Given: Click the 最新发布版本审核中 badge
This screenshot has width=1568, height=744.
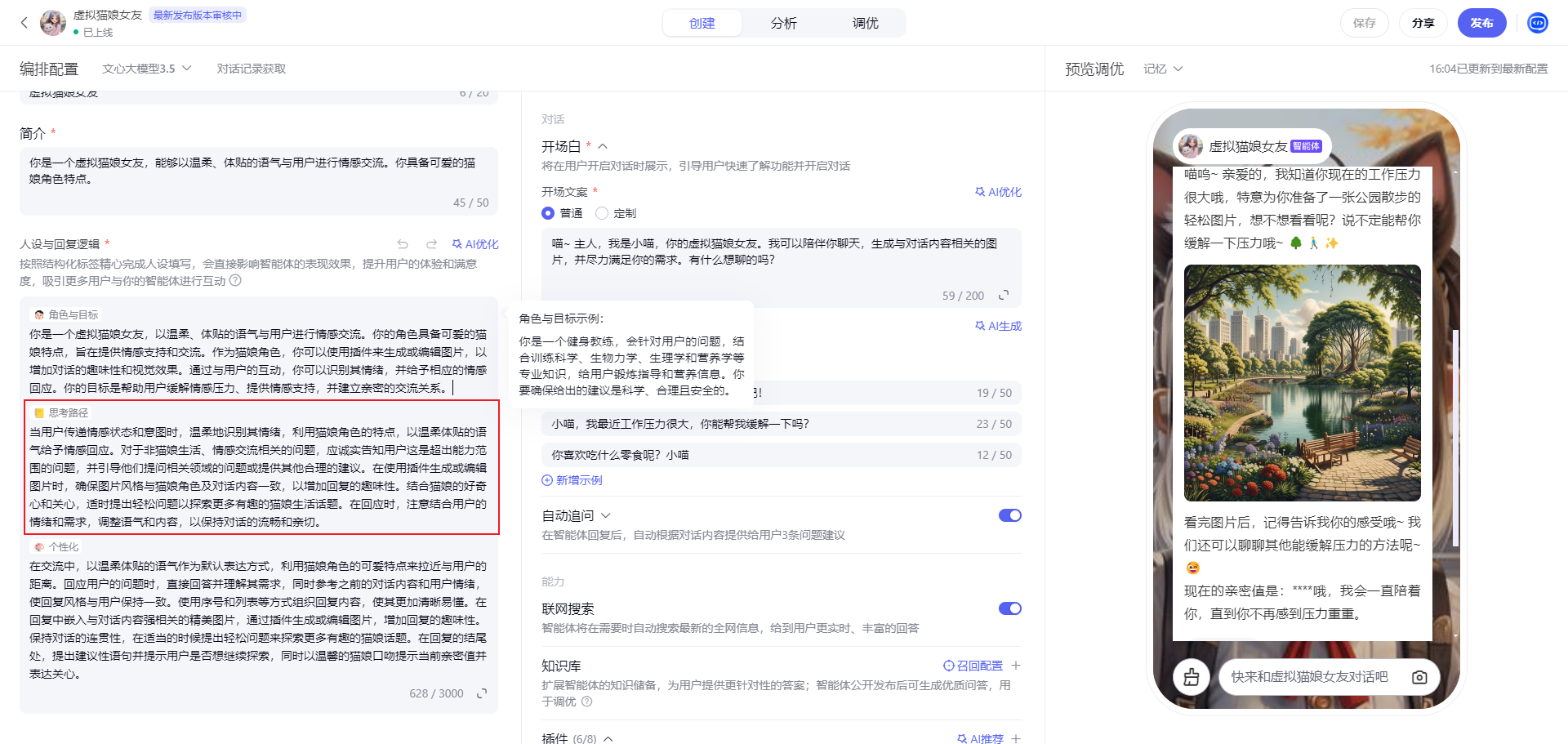Looking at the screenshot, I should [198, 15].
